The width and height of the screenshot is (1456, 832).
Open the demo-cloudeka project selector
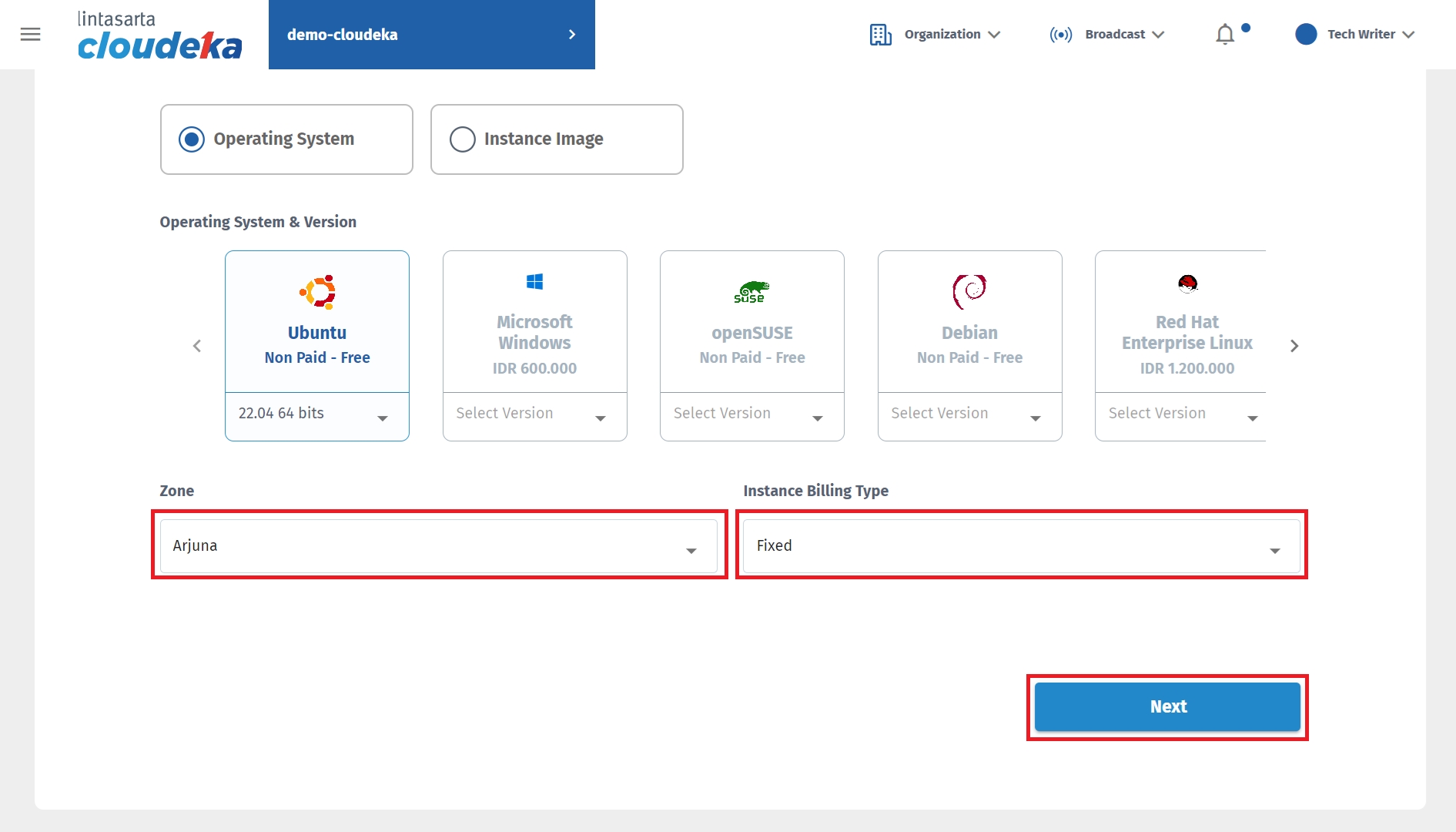pyautogui.click(x=431, y=35)
